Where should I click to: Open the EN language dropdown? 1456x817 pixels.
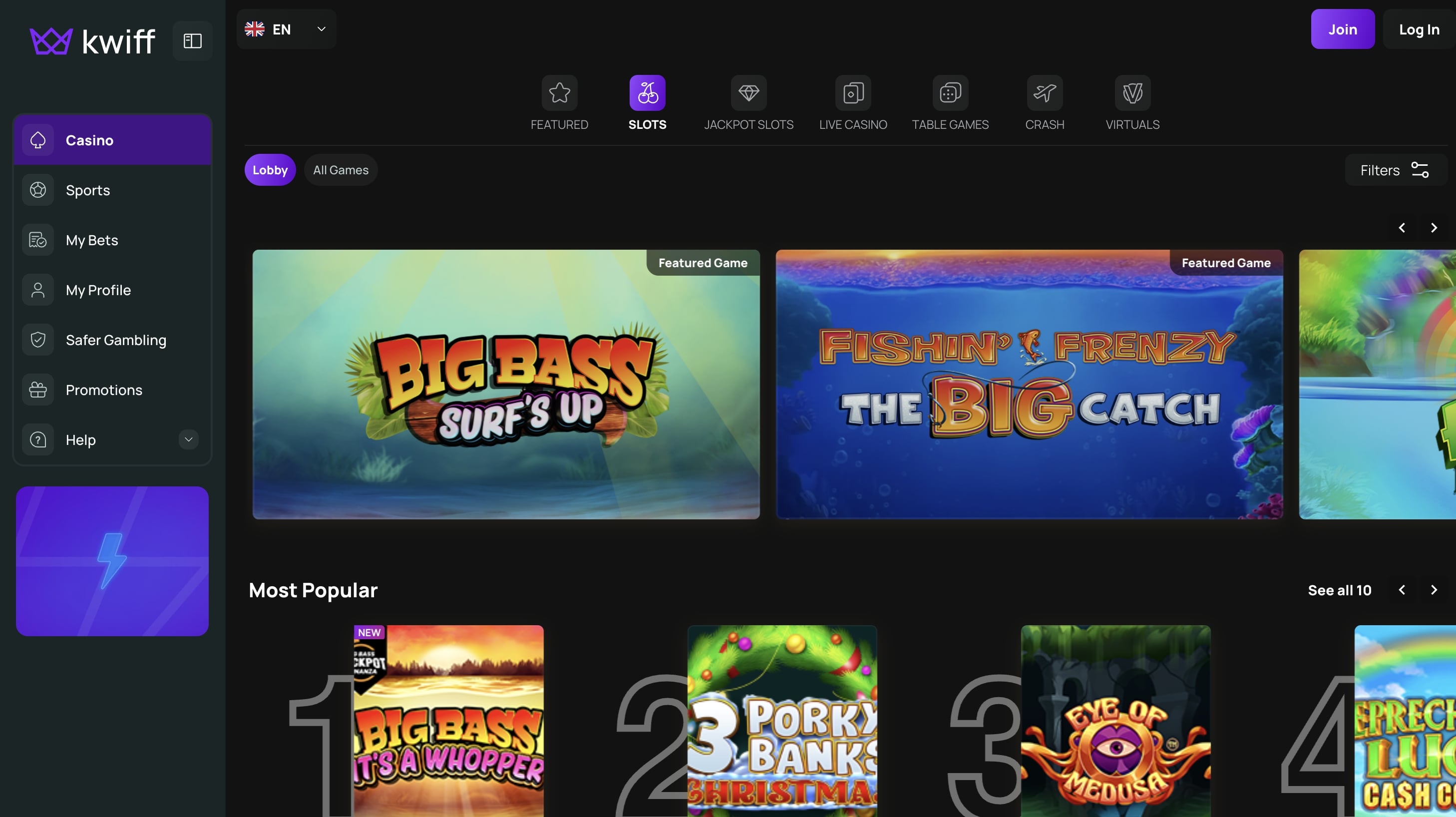pos(286,29)
